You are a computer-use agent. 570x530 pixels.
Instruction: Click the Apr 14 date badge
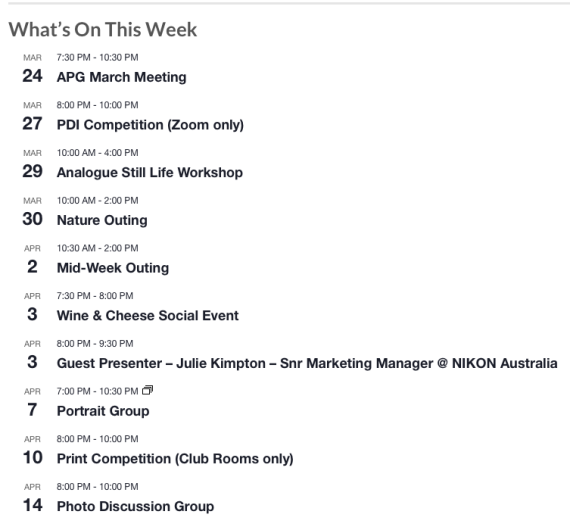click(x=32, y=498)
